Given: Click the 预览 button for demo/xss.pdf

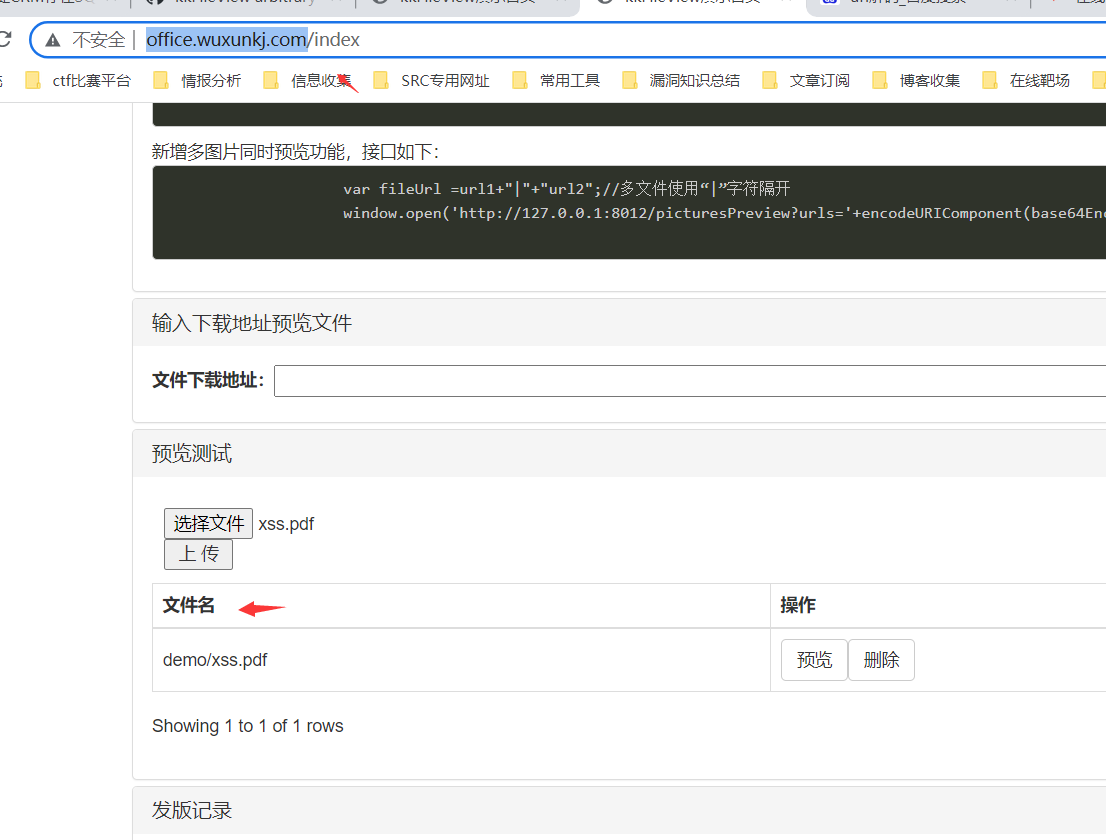Looking at the screenshot, I should (x=813, y=660).
